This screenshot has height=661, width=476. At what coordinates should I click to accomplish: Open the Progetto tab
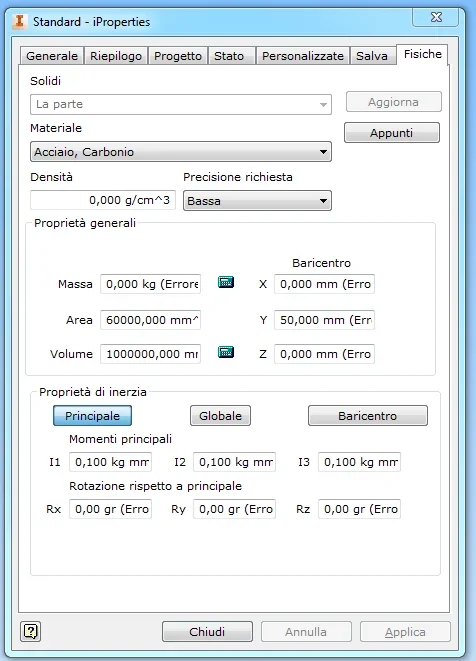(178, 56)
